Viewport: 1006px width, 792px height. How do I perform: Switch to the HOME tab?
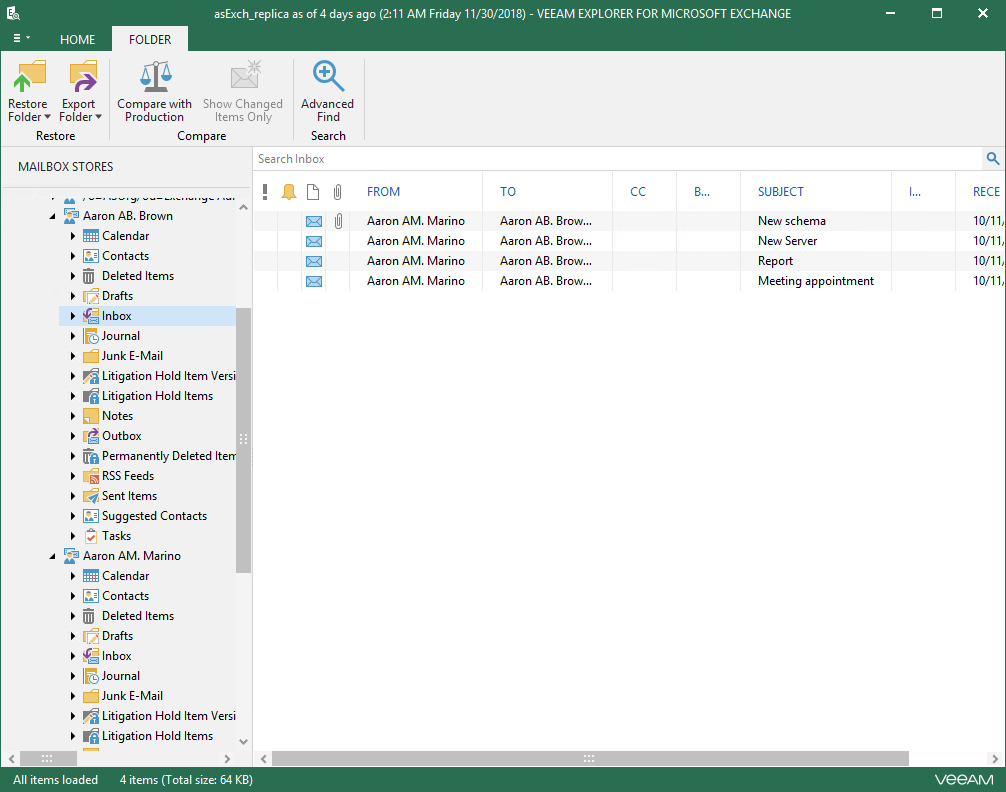click(x=78, y=40)
